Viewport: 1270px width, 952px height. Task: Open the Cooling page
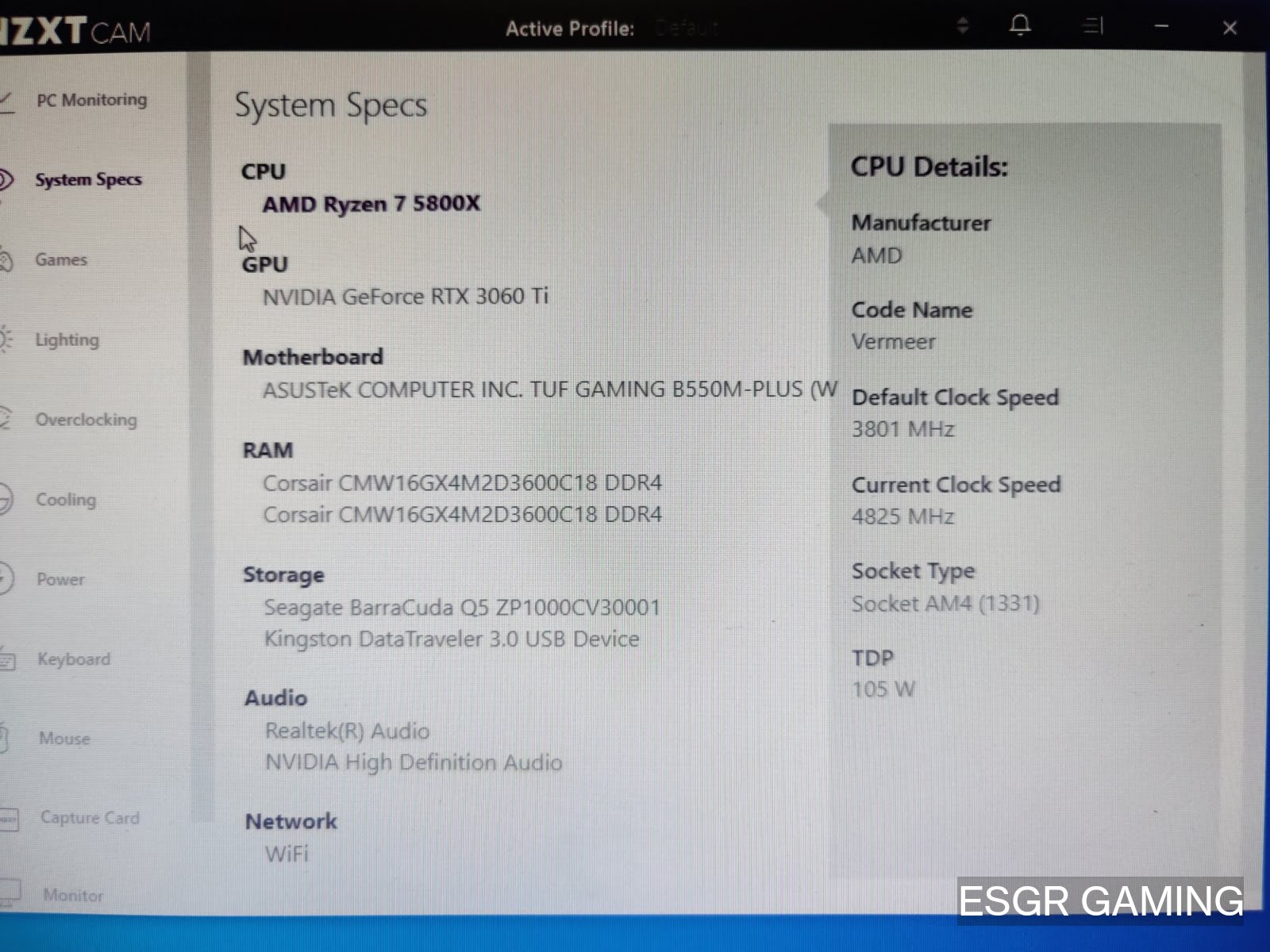pyautogui.click(x=66, y=500)
